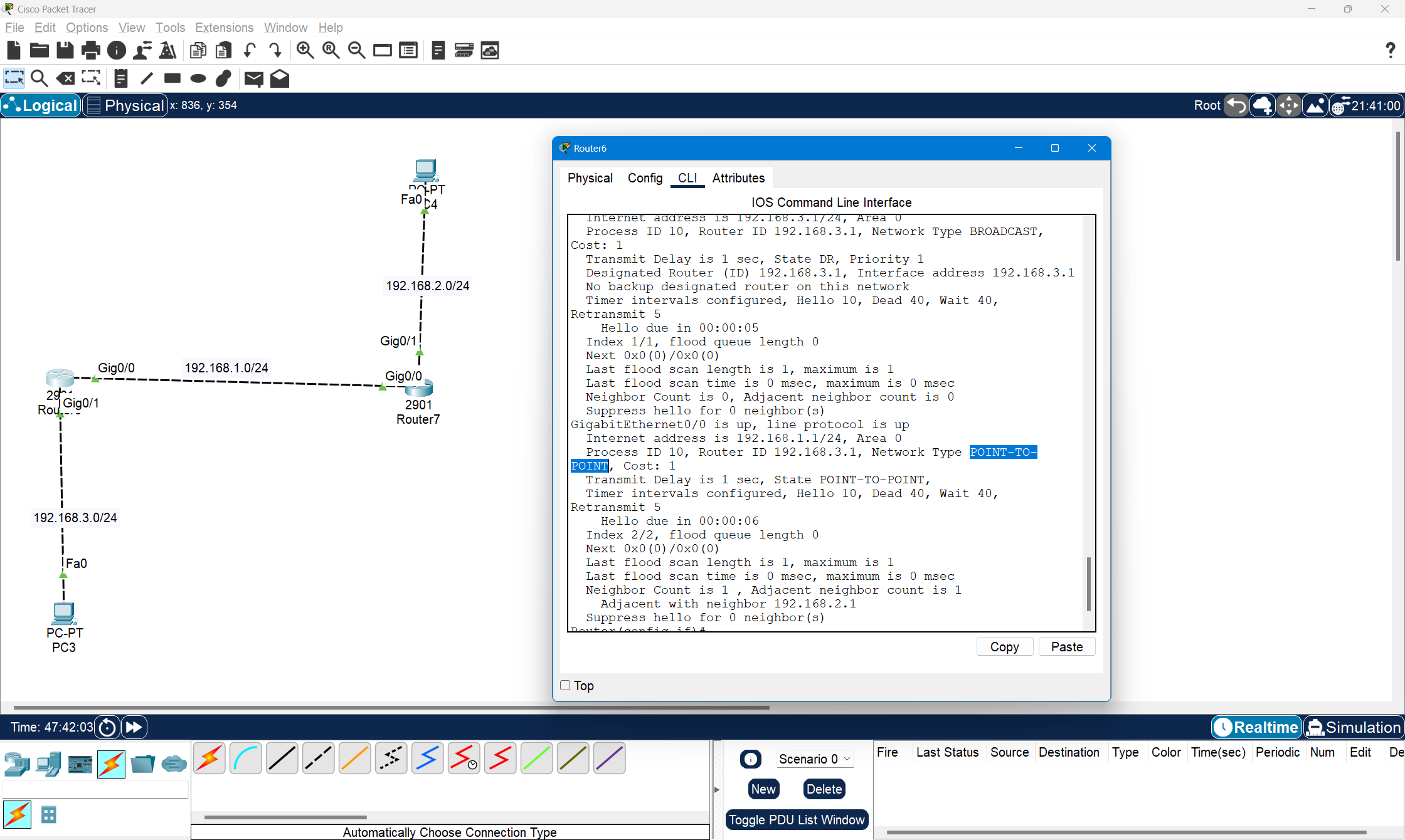
Task: Open Router6 CLI tab
Action: (687, 178)
